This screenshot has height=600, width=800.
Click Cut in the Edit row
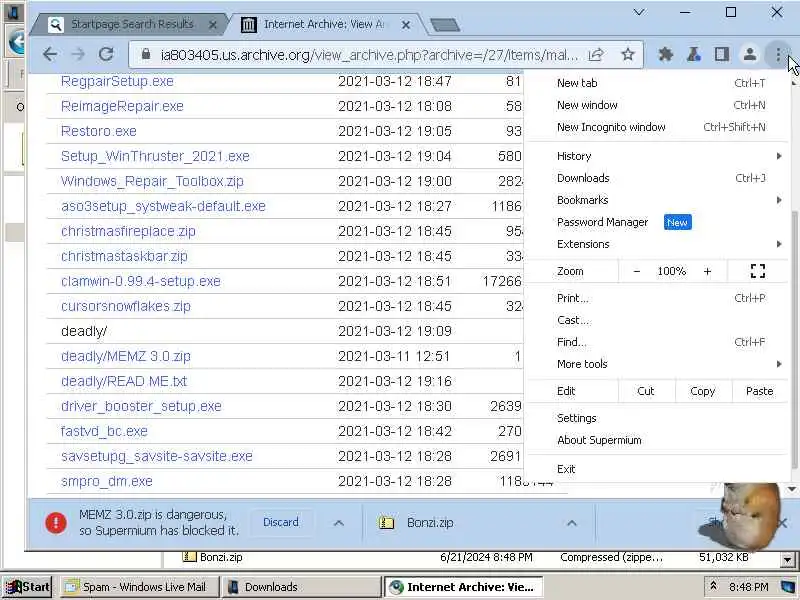click(646, 391)
